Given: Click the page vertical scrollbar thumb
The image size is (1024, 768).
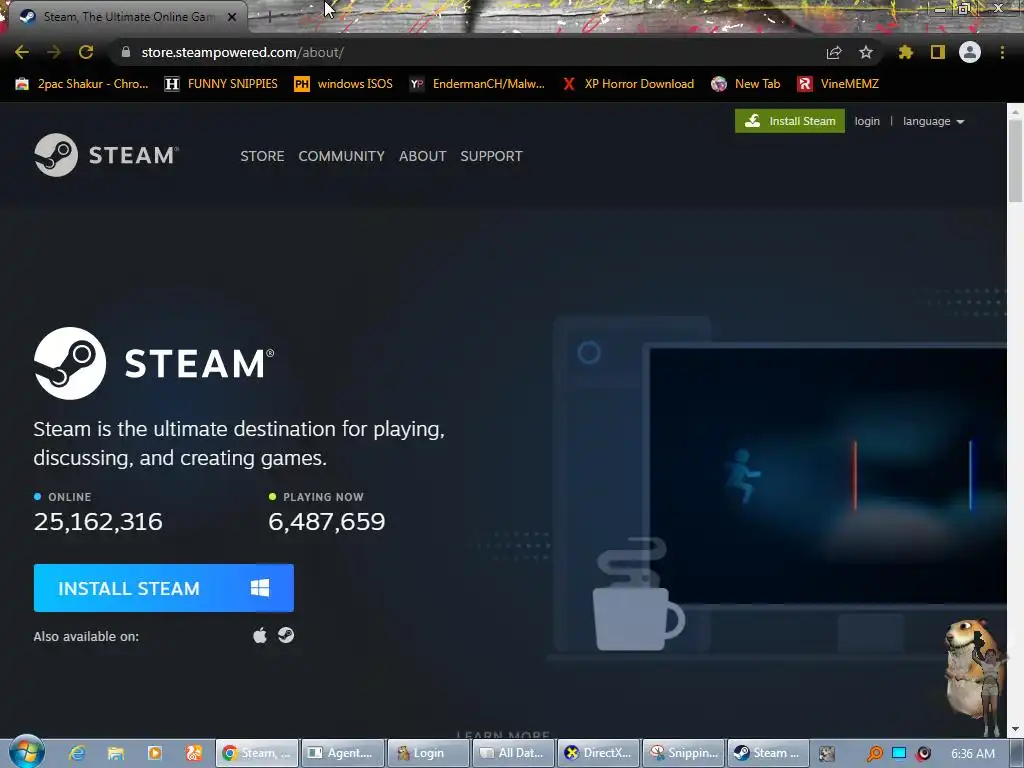Looking at the screenshot, I should point(1015,161).
